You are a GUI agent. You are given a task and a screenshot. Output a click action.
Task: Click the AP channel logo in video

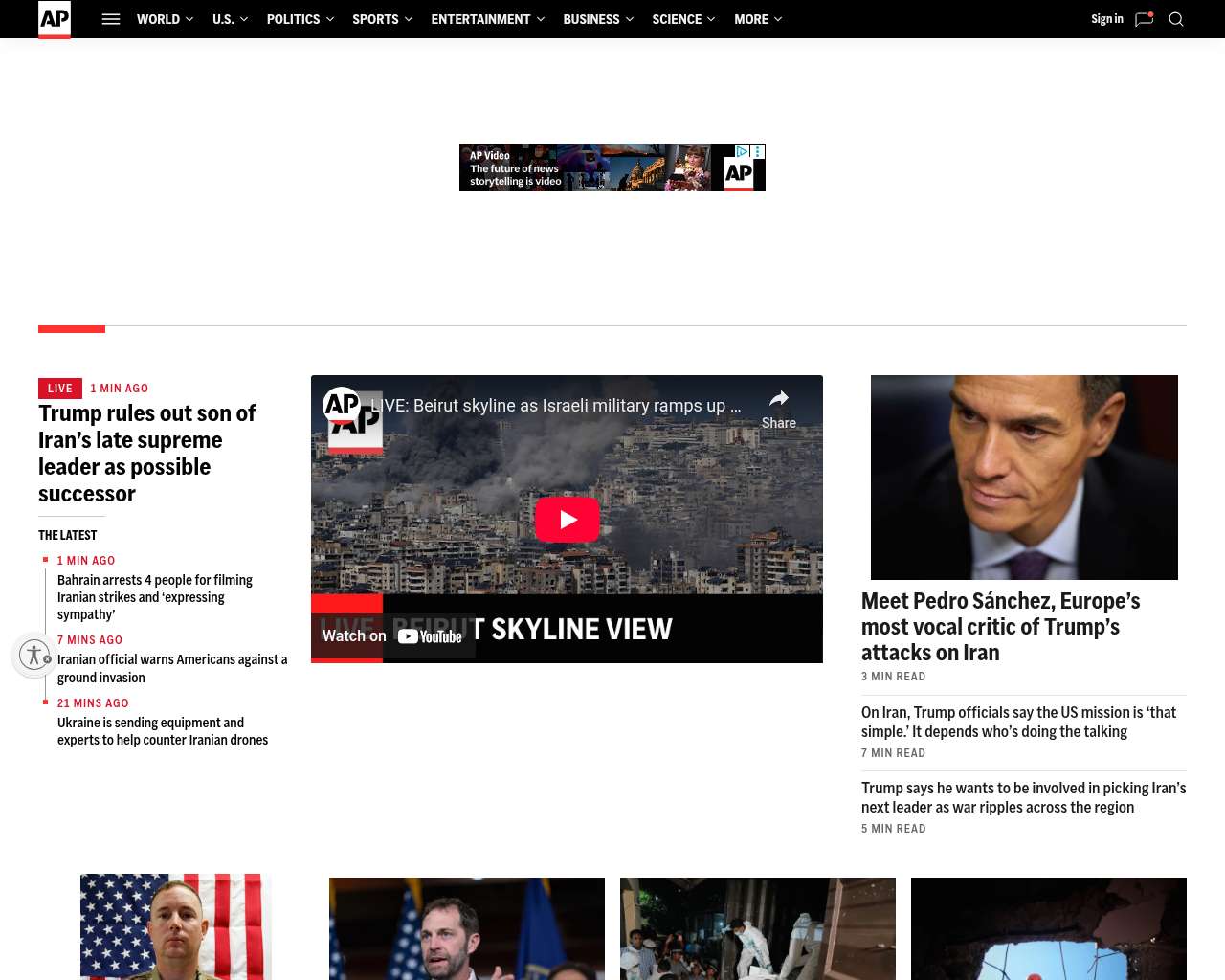click(x=342, y=406)
